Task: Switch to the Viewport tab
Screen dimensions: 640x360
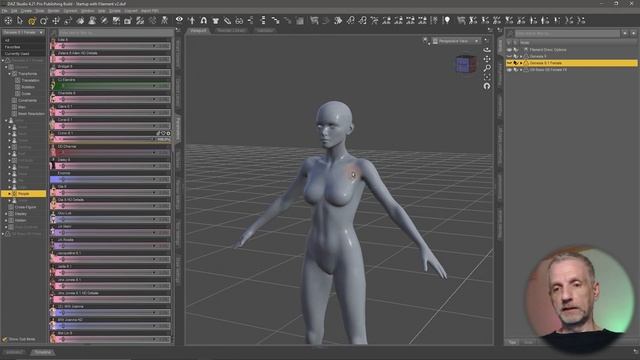Action: click(198, 30)
